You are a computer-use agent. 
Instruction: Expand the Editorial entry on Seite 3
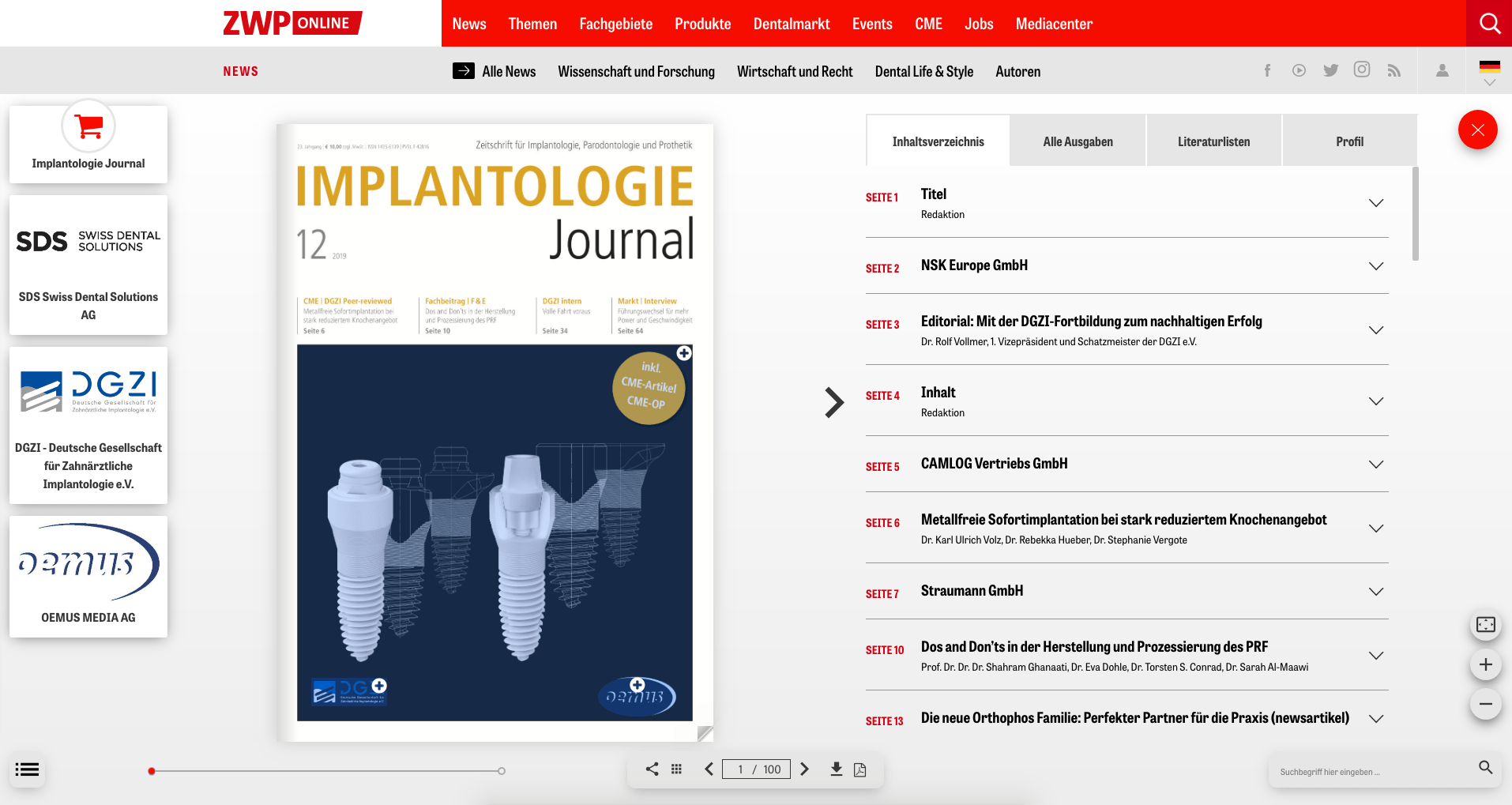(x=1376, y=330)
